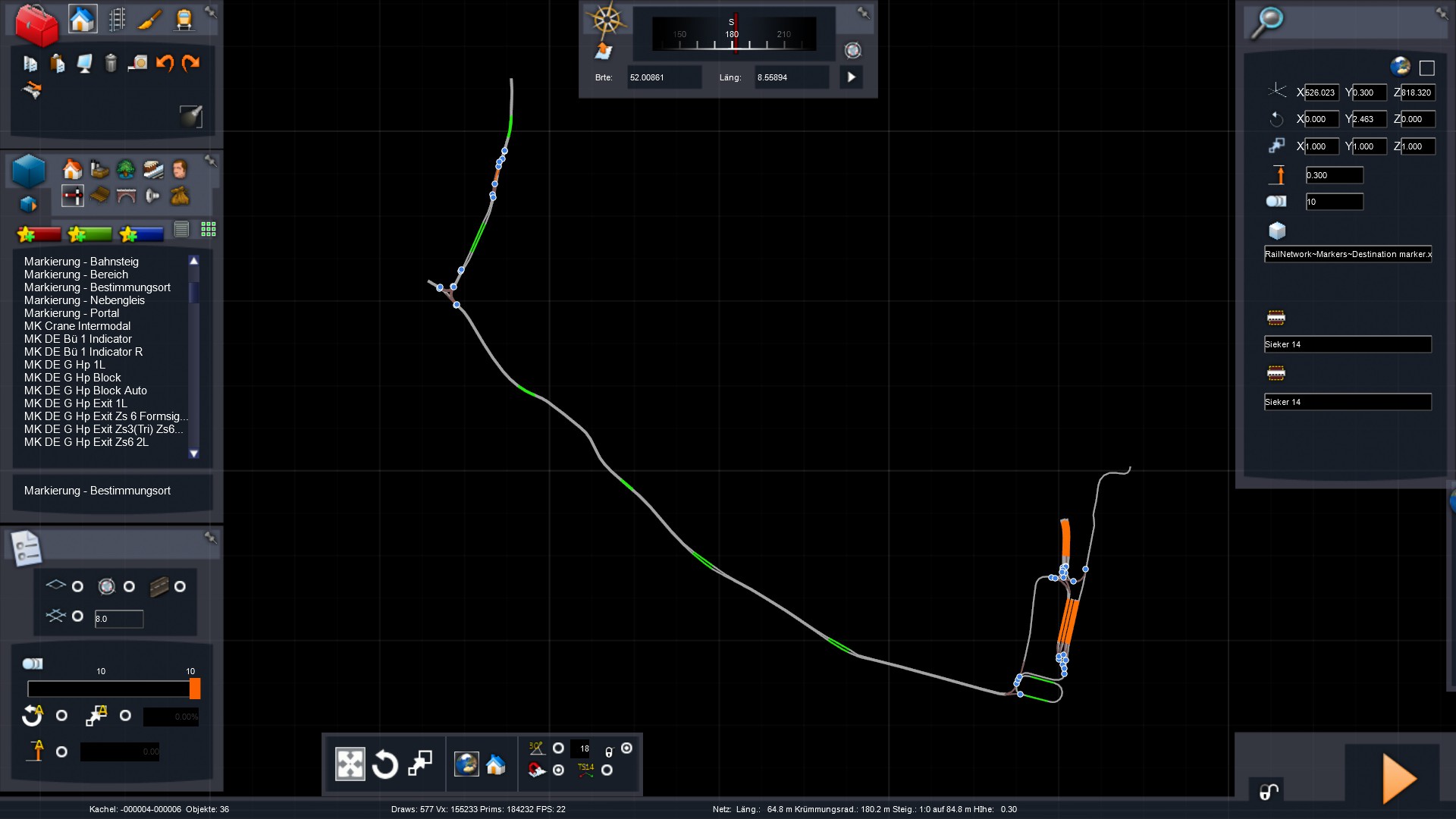
Task: Toggle the 30 degree angle snap option
Action: (559, 748)
